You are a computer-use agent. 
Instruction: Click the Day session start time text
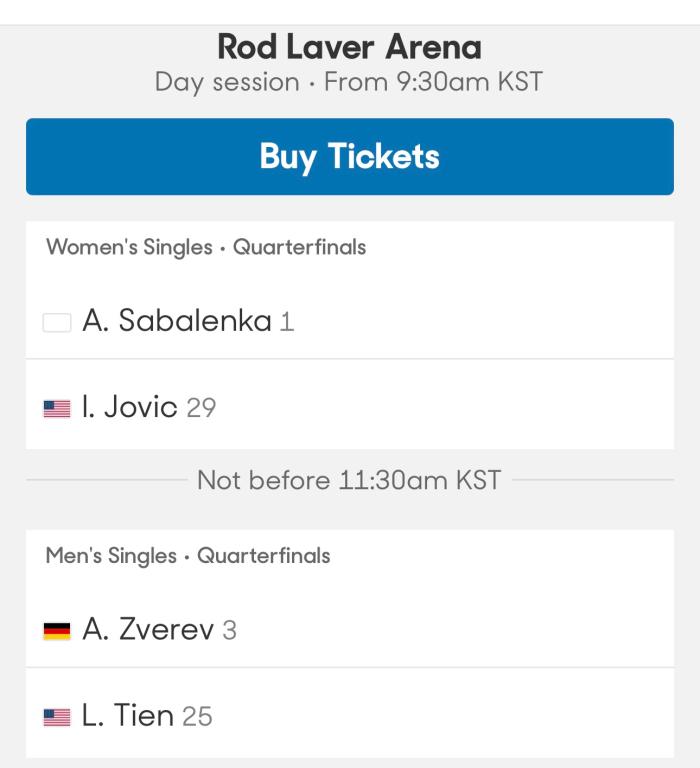coord(349,82)
